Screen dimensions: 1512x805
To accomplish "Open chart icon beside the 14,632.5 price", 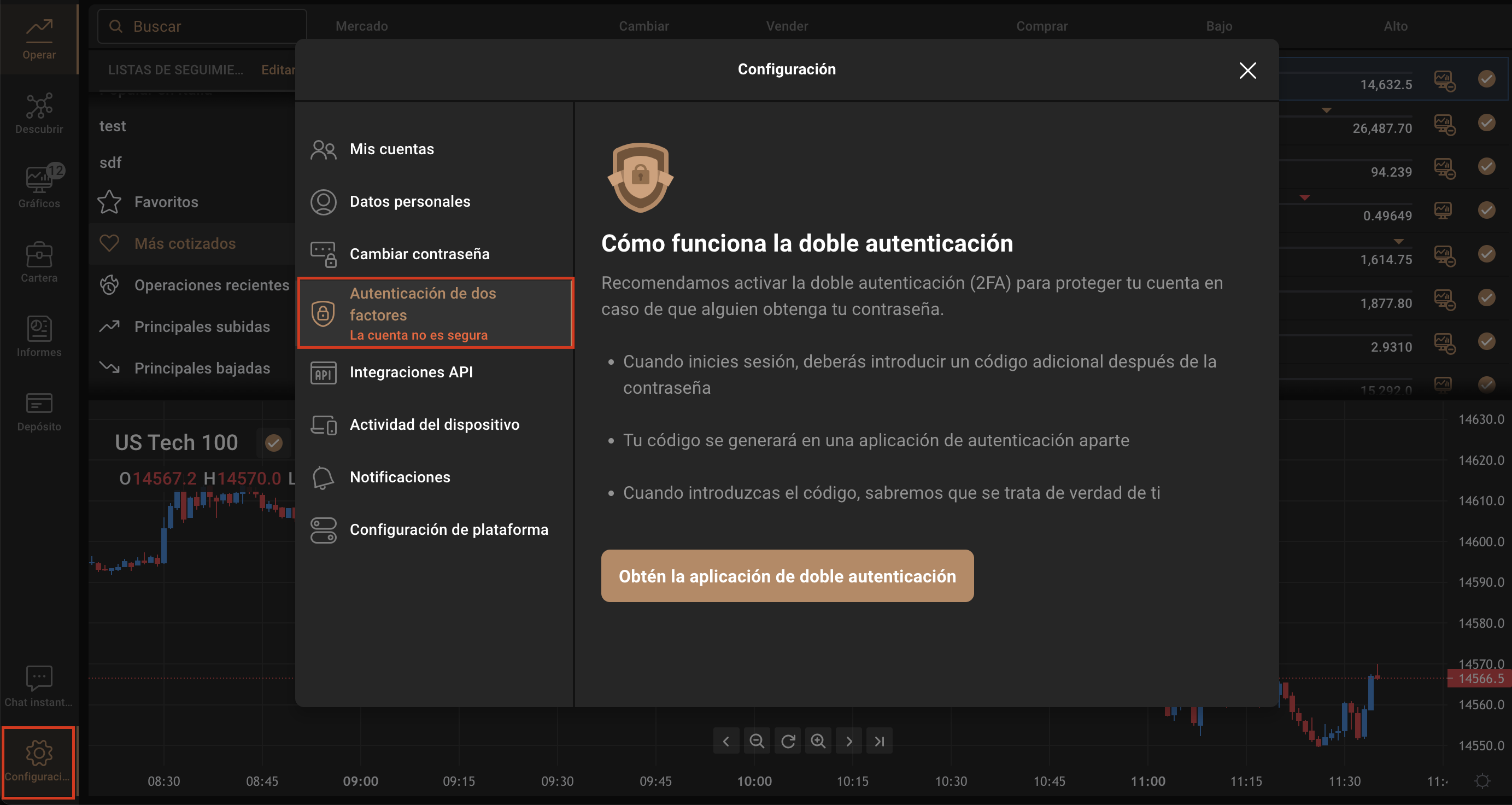I will pos(1445,83).
